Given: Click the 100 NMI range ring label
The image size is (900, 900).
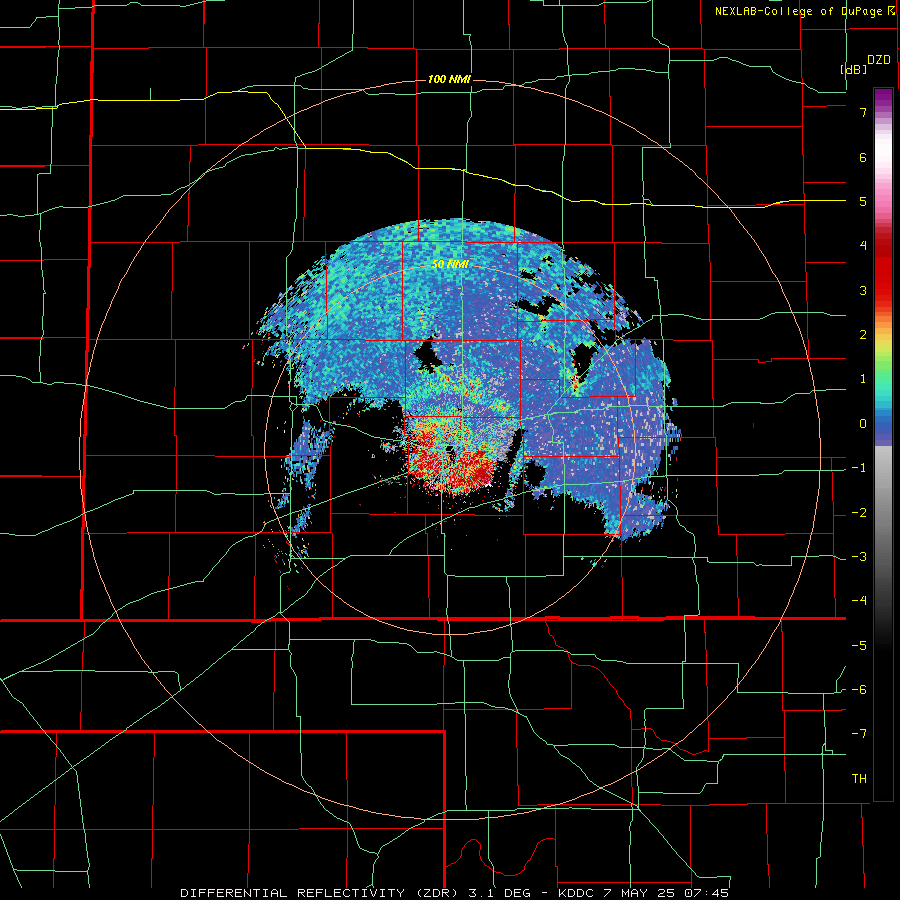Looking at the screenshot, I should (449, 79).
